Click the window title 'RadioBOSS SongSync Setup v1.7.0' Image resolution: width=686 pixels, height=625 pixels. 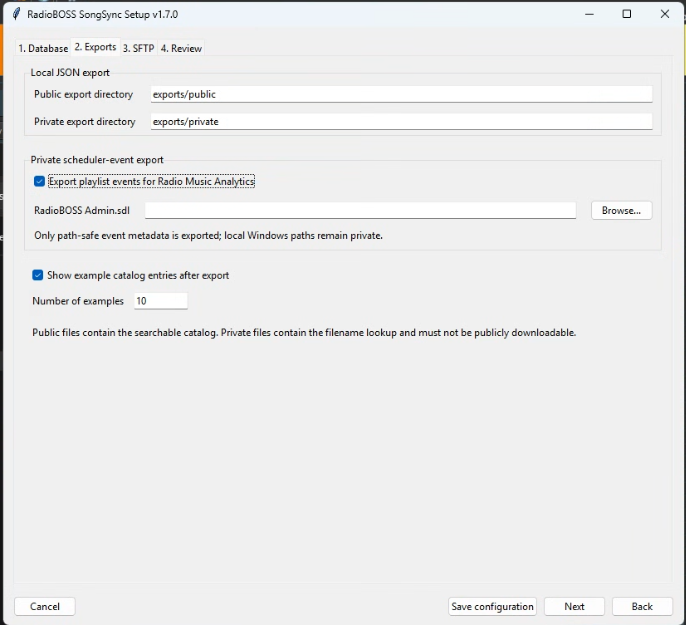tap(102, 14)
